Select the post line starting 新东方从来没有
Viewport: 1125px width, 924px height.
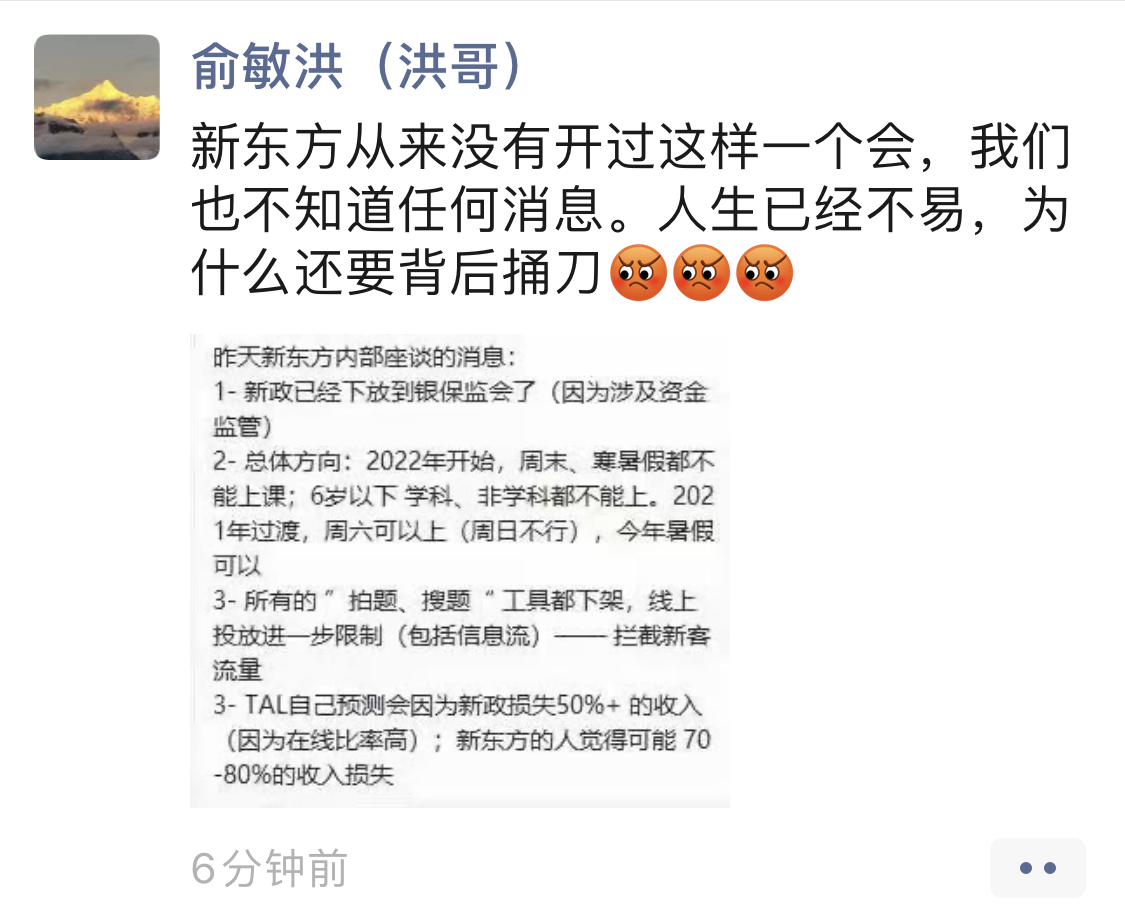tap(631, 147)
